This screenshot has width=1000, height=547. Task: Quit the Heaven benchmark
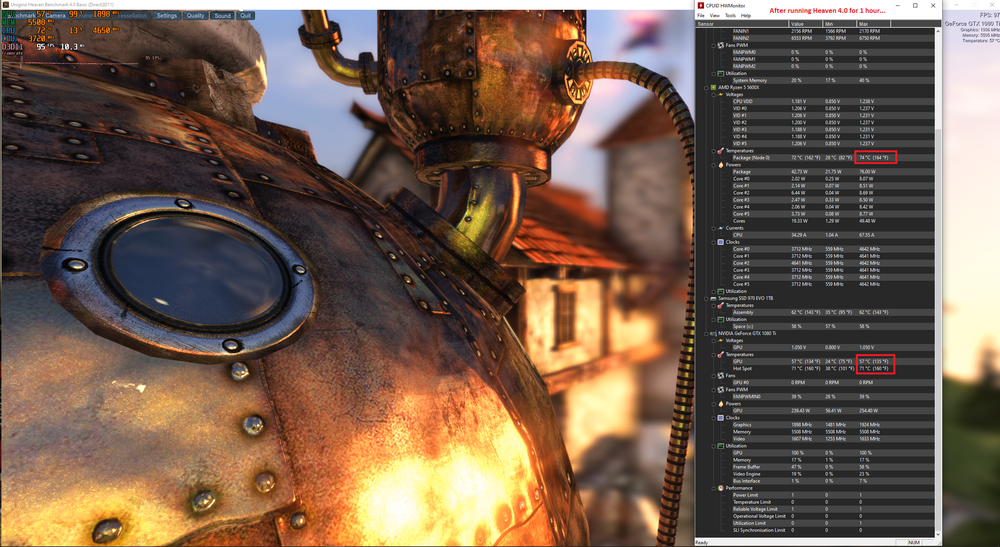[x=246, y=15]
